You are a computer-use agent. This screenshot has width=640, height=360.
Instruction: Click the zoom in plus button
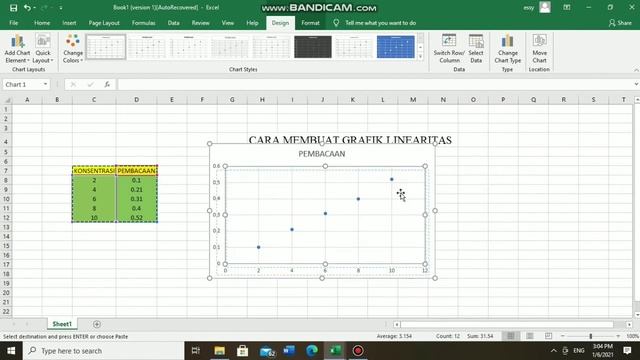(x=618, y=336)
